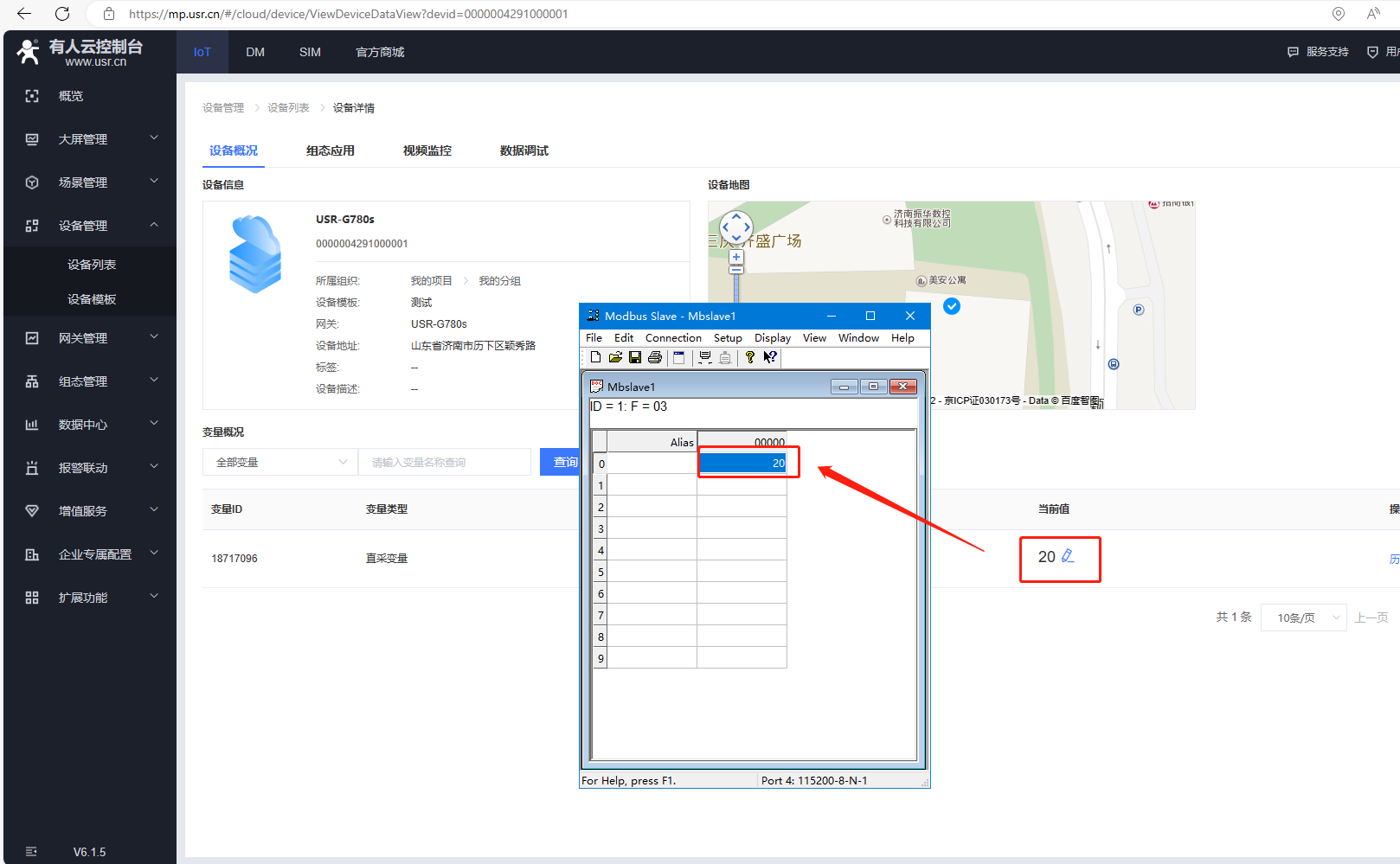Click the Open file icon in Modbus Slave
Viewport: 1400px width, 864px height.
pyautogui.click(x=615, y=357)
